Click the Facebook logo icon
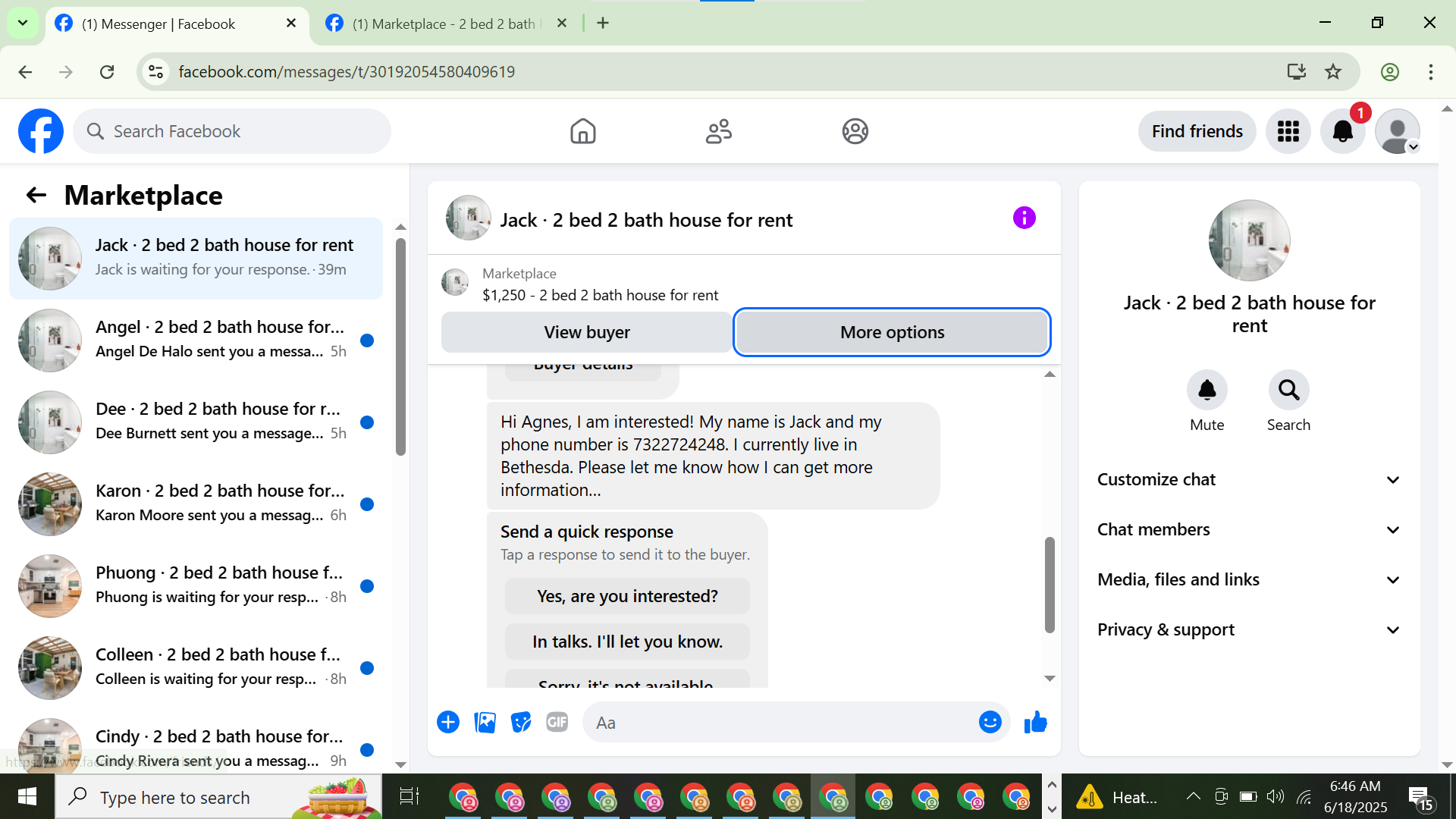Screen dimensions: 1456x819 point(41,131)
